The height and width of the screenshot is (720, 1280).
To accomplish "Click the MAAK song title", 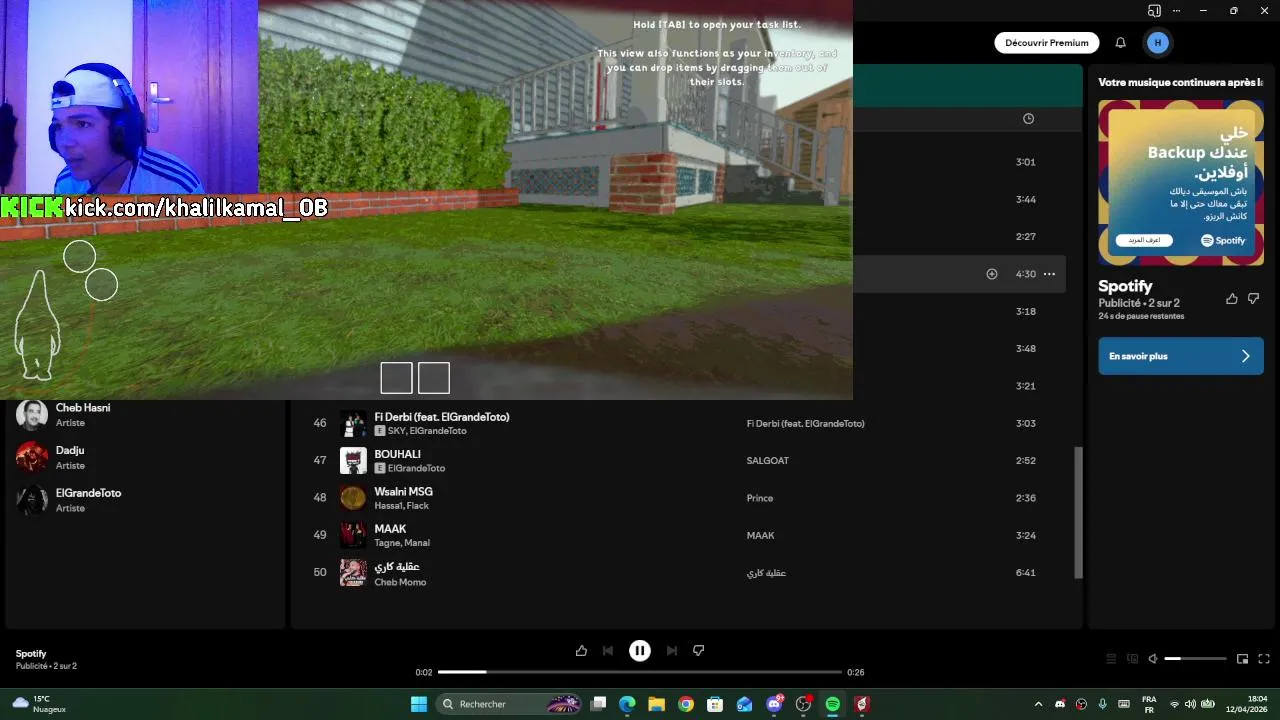I will coord(390,529).
